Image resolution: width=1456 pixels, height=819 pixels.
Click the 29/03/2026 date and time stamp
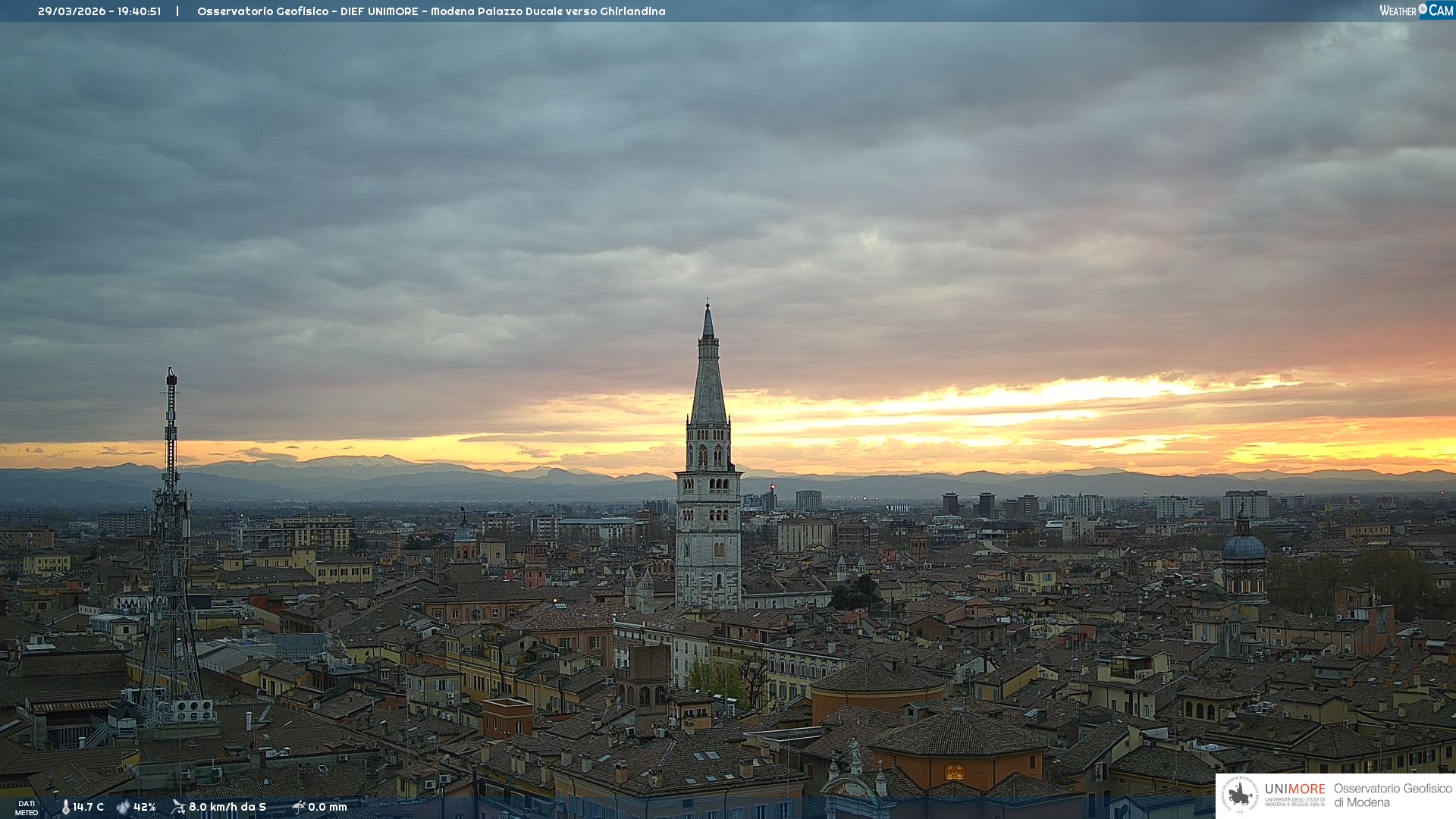coord(99,11)
